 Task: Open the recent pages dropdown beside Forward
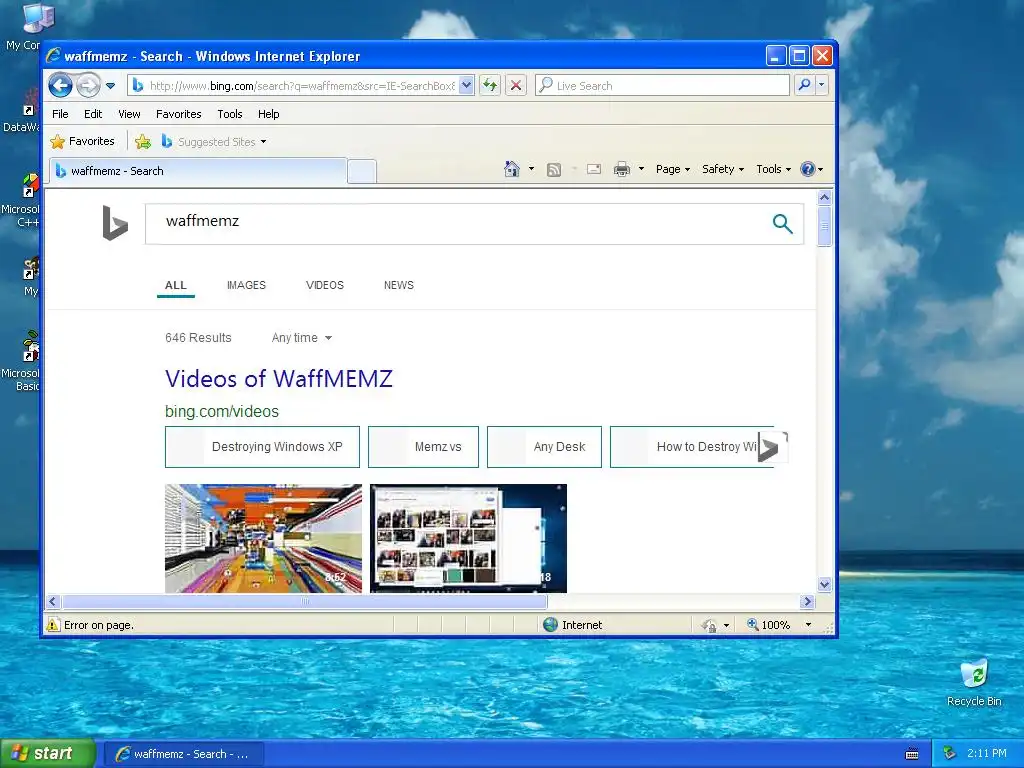pyautogui.click(x=110, y=86)
